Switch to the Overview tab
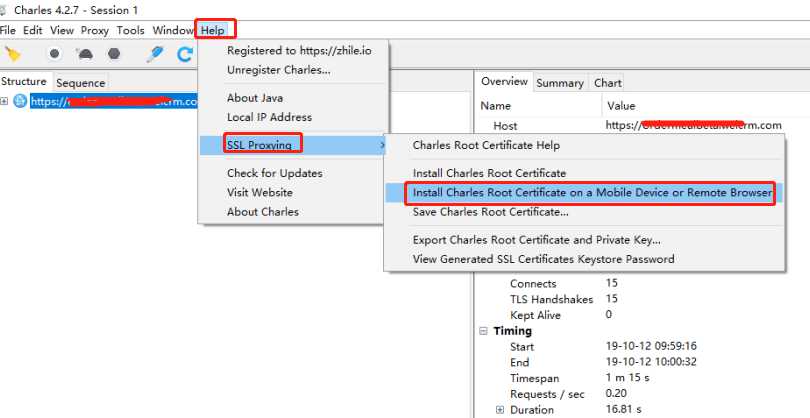Viewport: 810px width, 418px height. (504, 82)
